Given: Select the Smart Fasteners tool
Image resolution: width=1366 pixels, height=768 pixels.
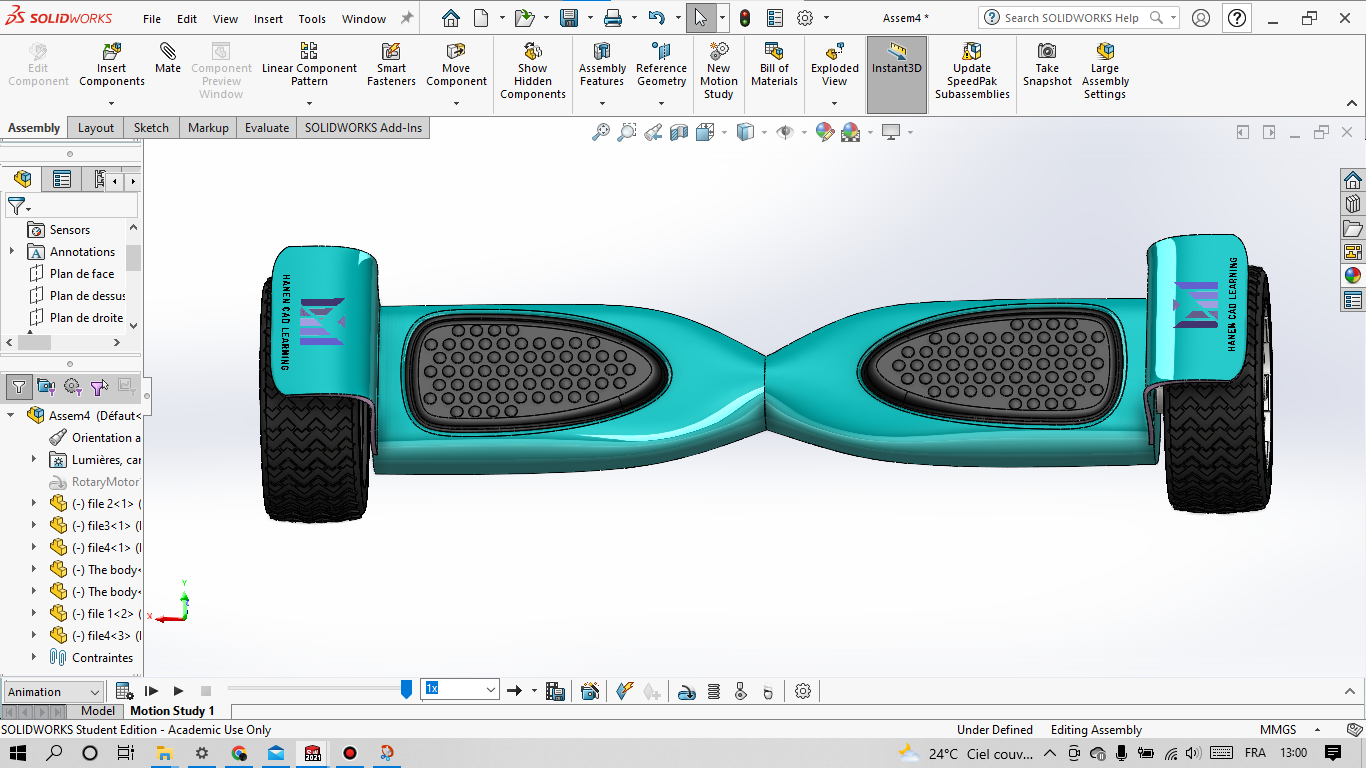Looking at the screenshot, I should click(391, 65).
